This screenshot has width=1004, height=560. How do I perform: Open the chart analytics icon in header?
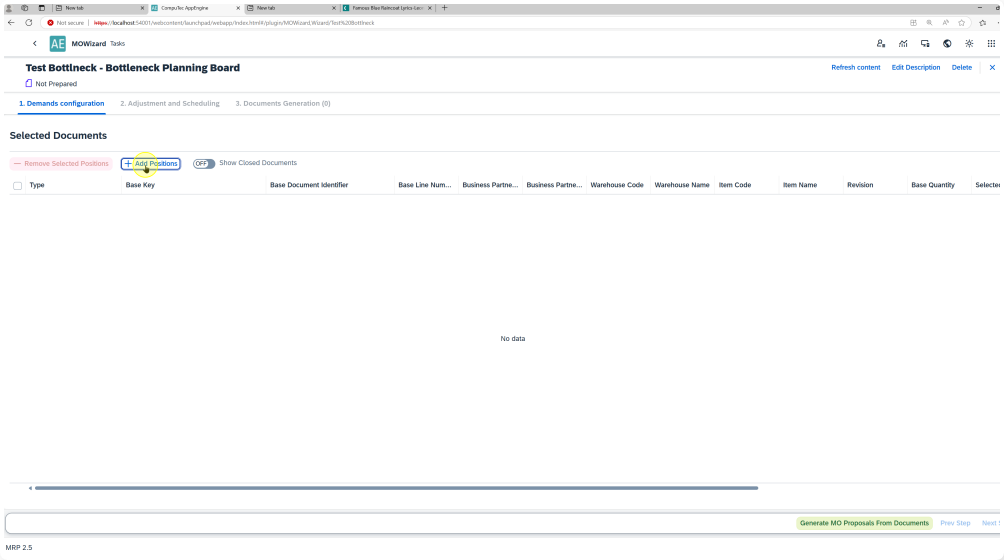coord(903,44)
